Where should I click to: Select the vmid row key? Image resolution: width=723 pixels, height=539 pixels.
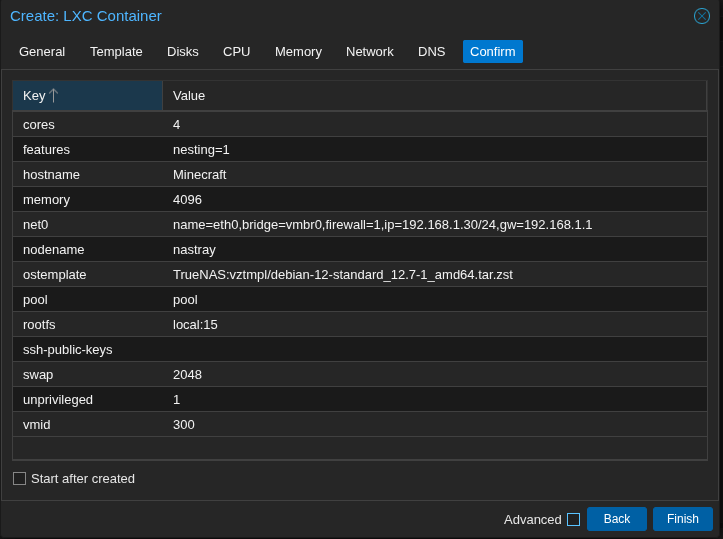[36, 425]
